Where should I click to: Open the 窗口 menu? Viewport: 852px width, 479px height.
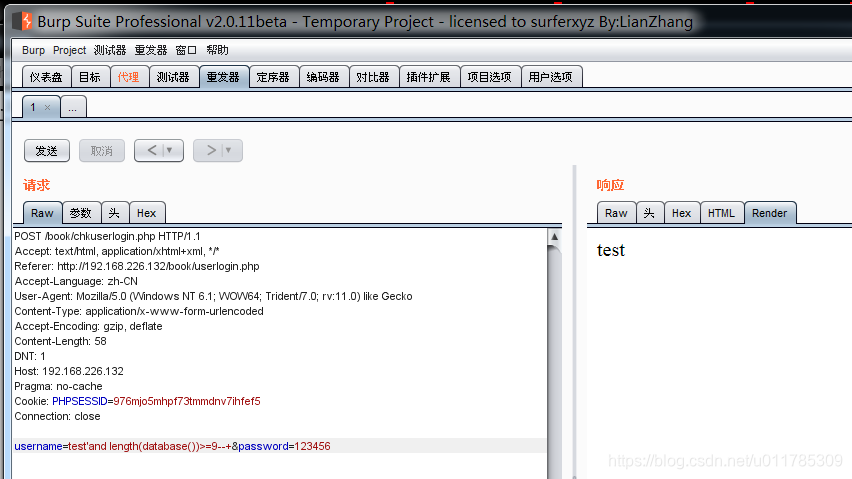[x=186, y=50]
